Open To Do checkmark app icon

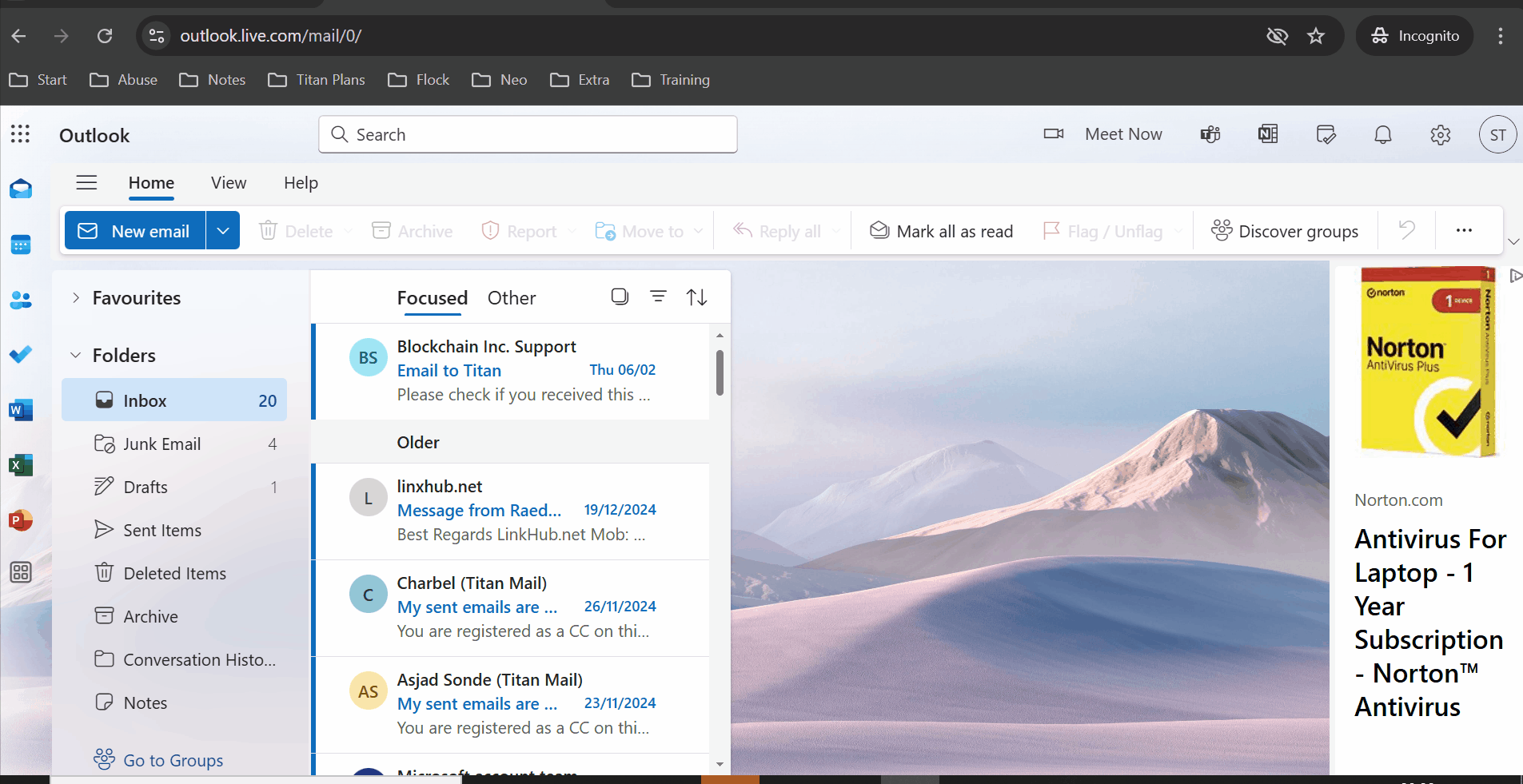coord(21,354)
